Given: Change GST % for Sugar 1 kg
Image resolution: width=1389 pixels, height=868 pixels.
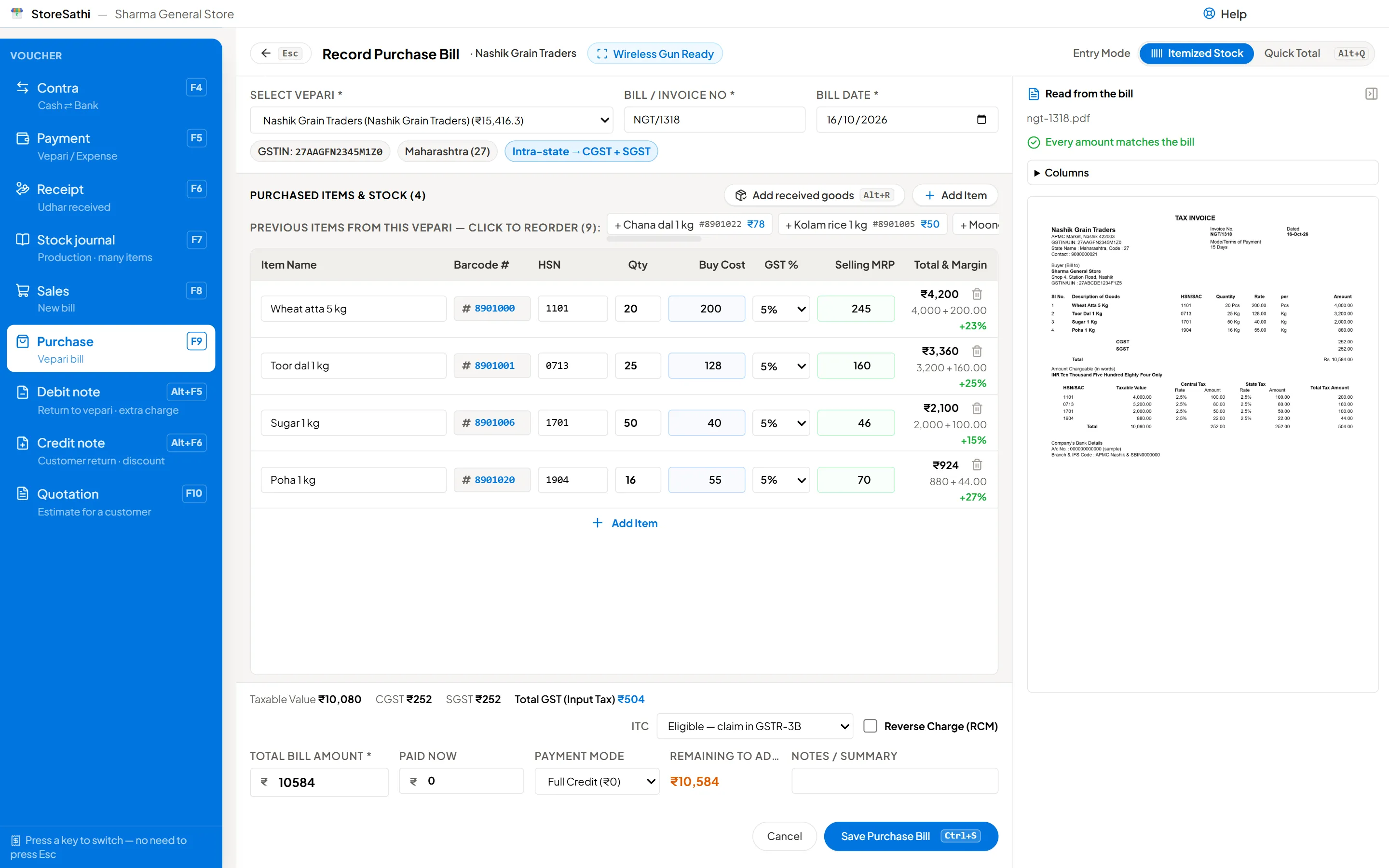Looking at the screenshot, I should point(781,423).
